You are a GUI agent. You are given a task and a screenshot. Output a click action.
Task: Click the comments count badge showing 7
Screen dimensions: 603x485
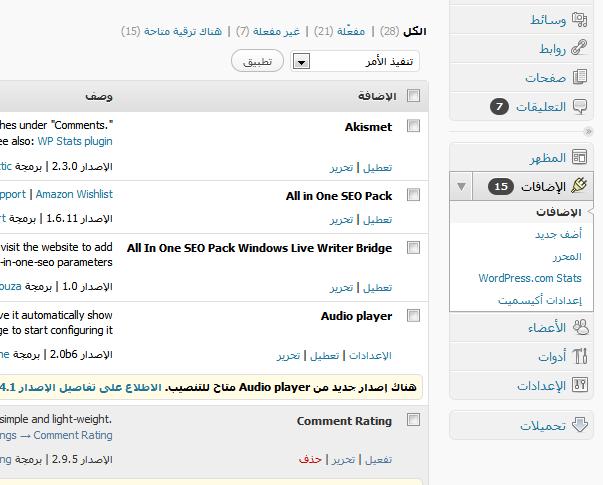[x=500, y=106]
